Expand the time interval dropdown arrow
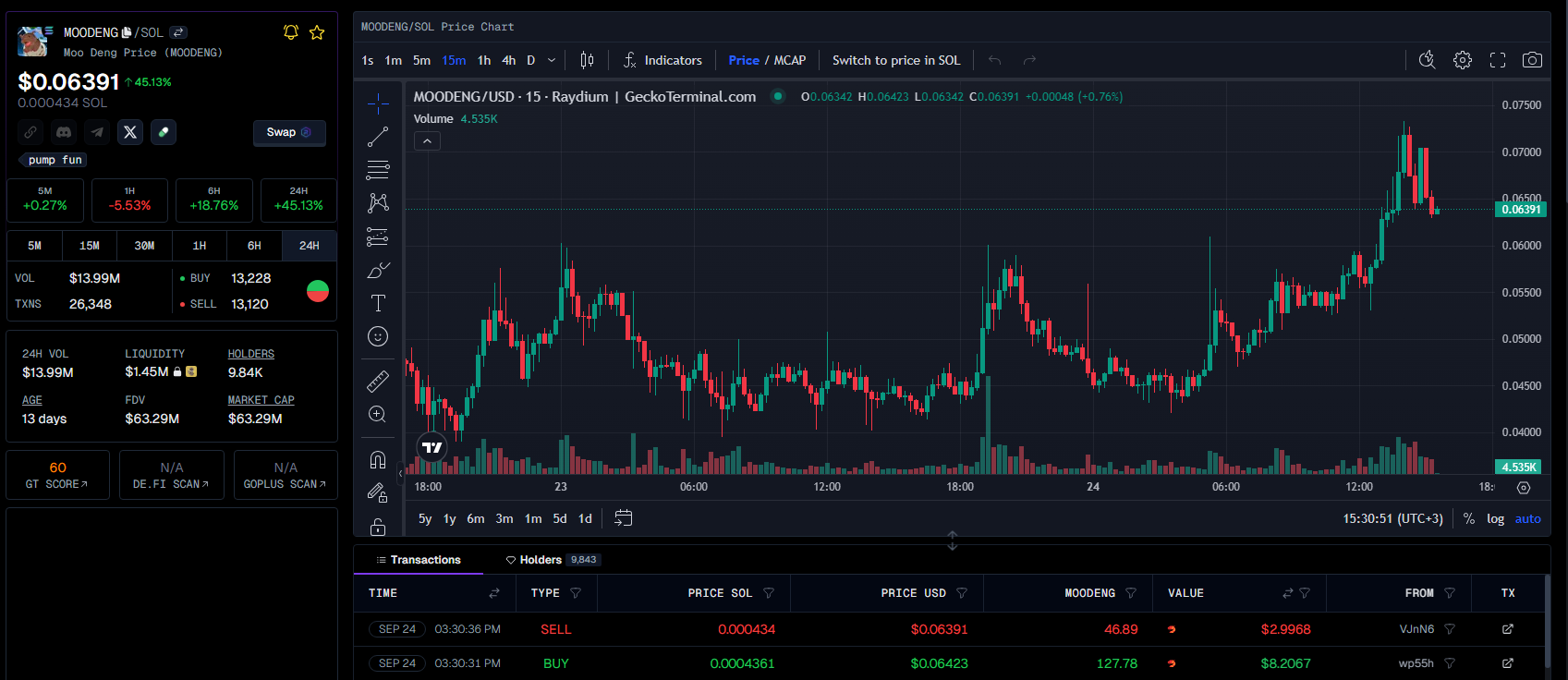This screenshot has height=680, width=1568. click(x=552, y=60)
